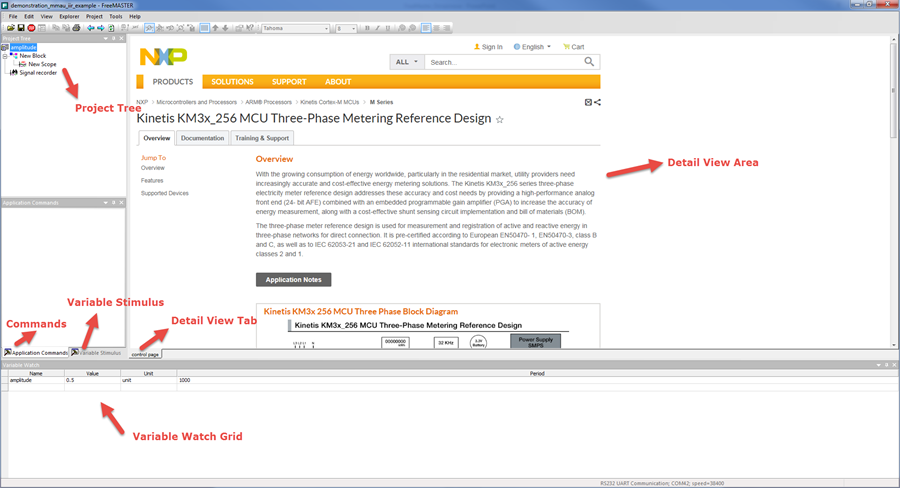
Task: Click the red Stop communication icon
Action: click(x=31, y=28)
